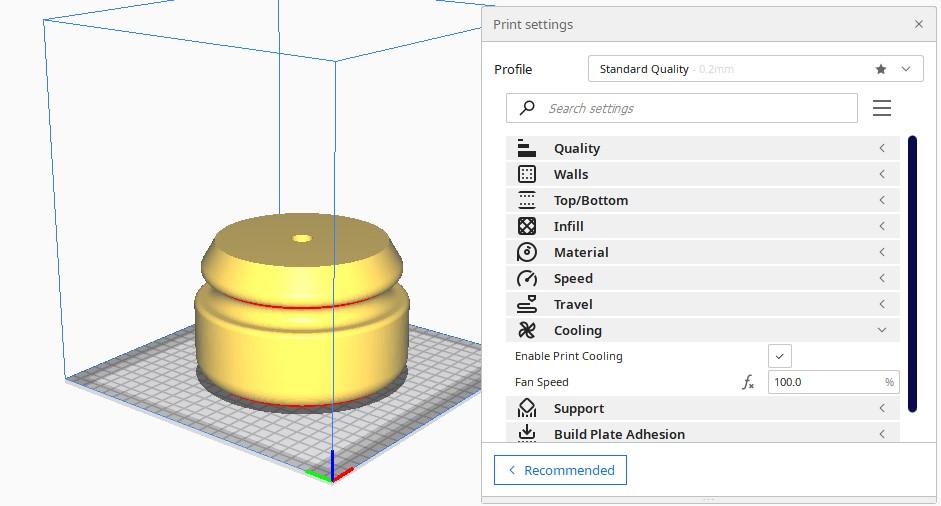941x506 pixels.
Task: Expand the Travel section chevron
Action: (x=882, y=304)
